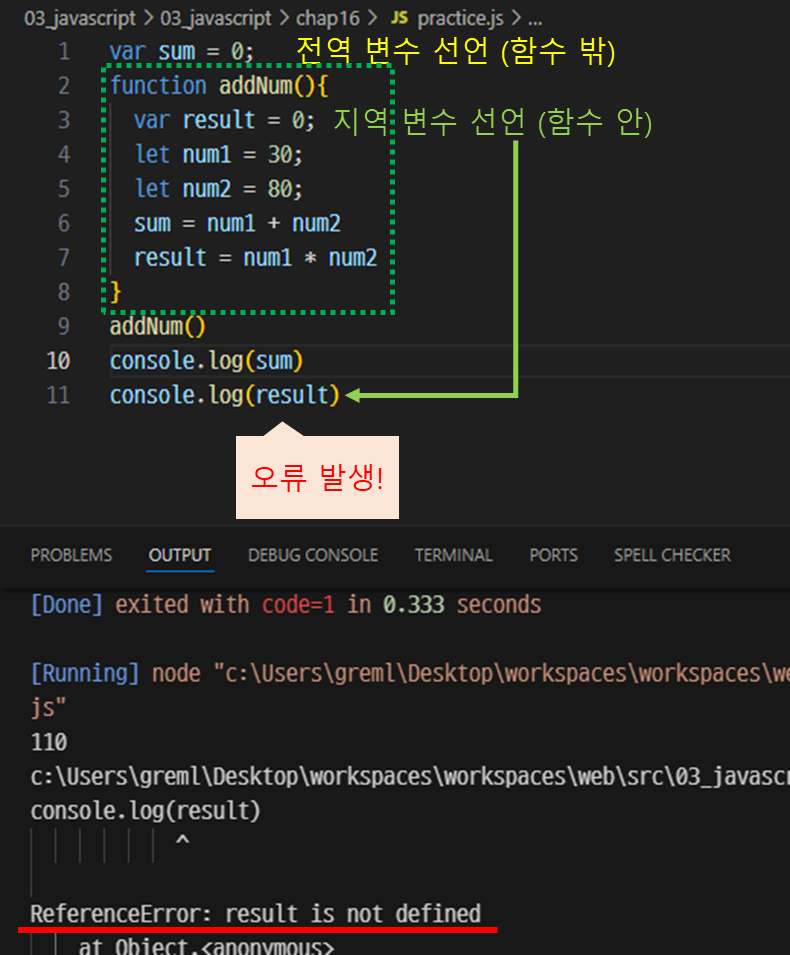Switch to the TERMINAL tab
The image size is (790, 955).
[454, 555]
